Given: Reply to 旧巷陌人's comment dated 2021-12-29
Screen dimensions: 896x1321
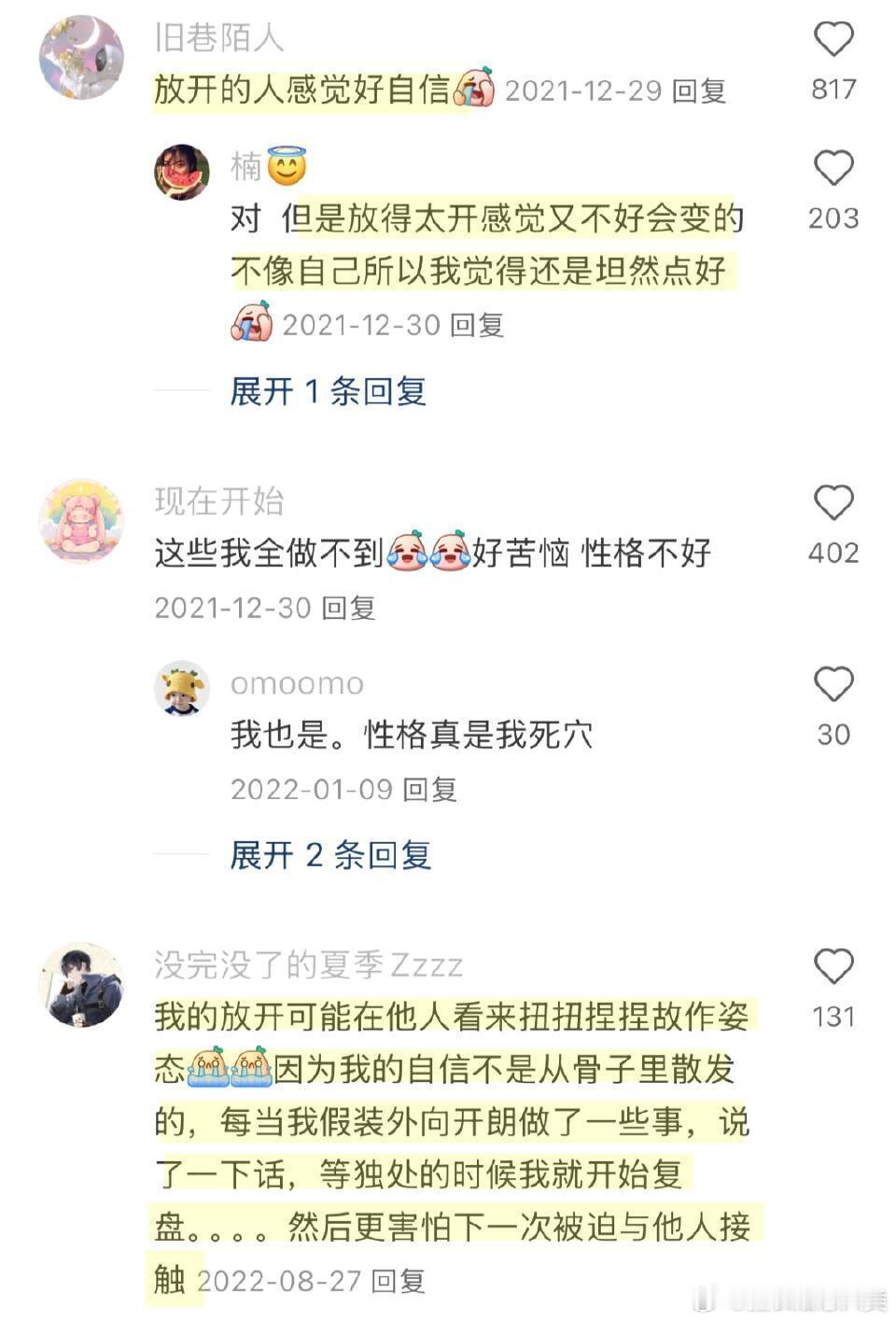Looking at the screenshot, I should (699, 91).
